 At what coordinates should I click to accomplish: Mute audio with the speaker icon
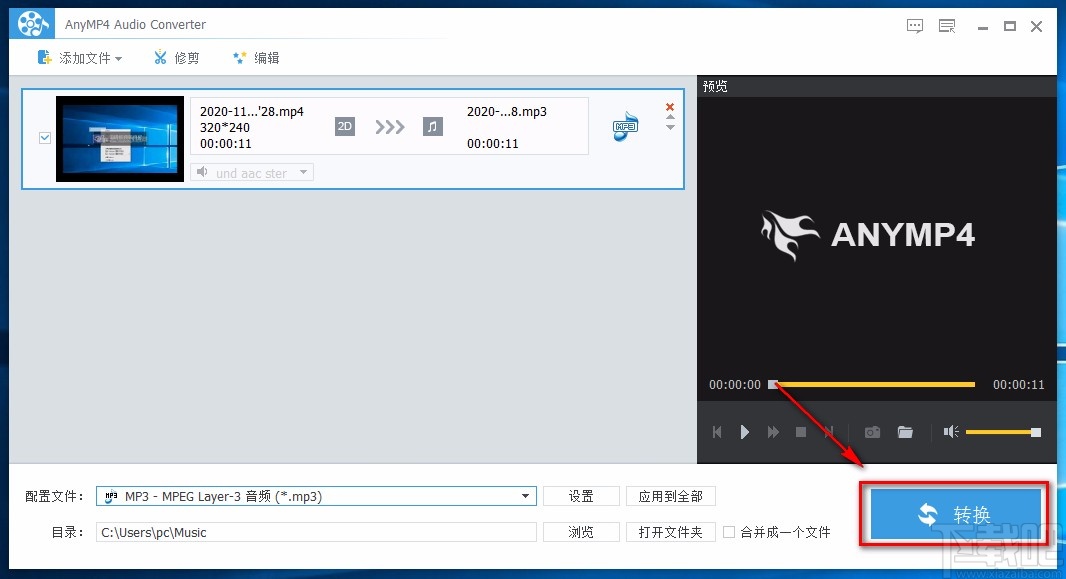(950, 432)
